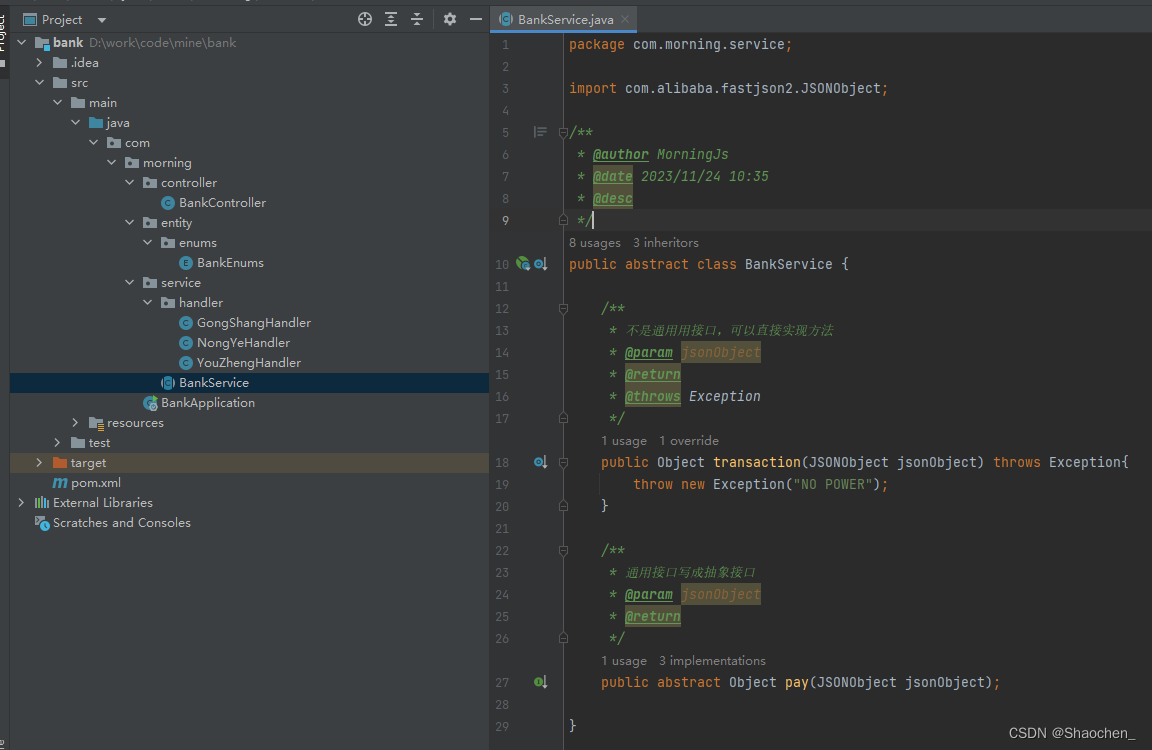Hide the Project panel with minus icon
This screenshot has width=1152, height=750.
click(x=476, y=19)
